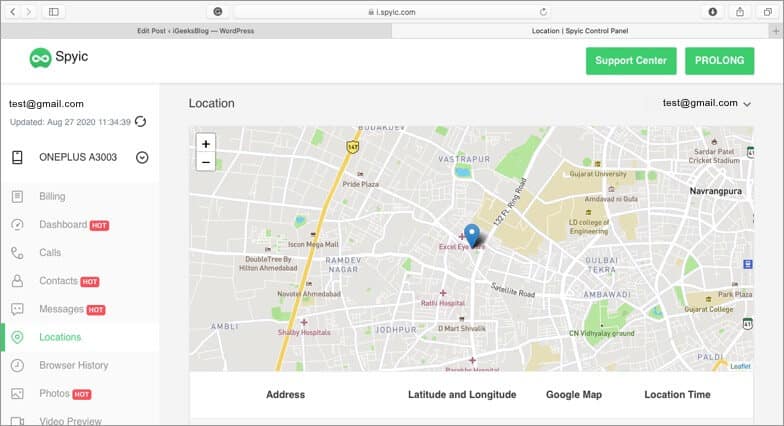The width and height of the screenshot is (784, 426).
Task: Click the Address column header
Action: click(286, 394)
